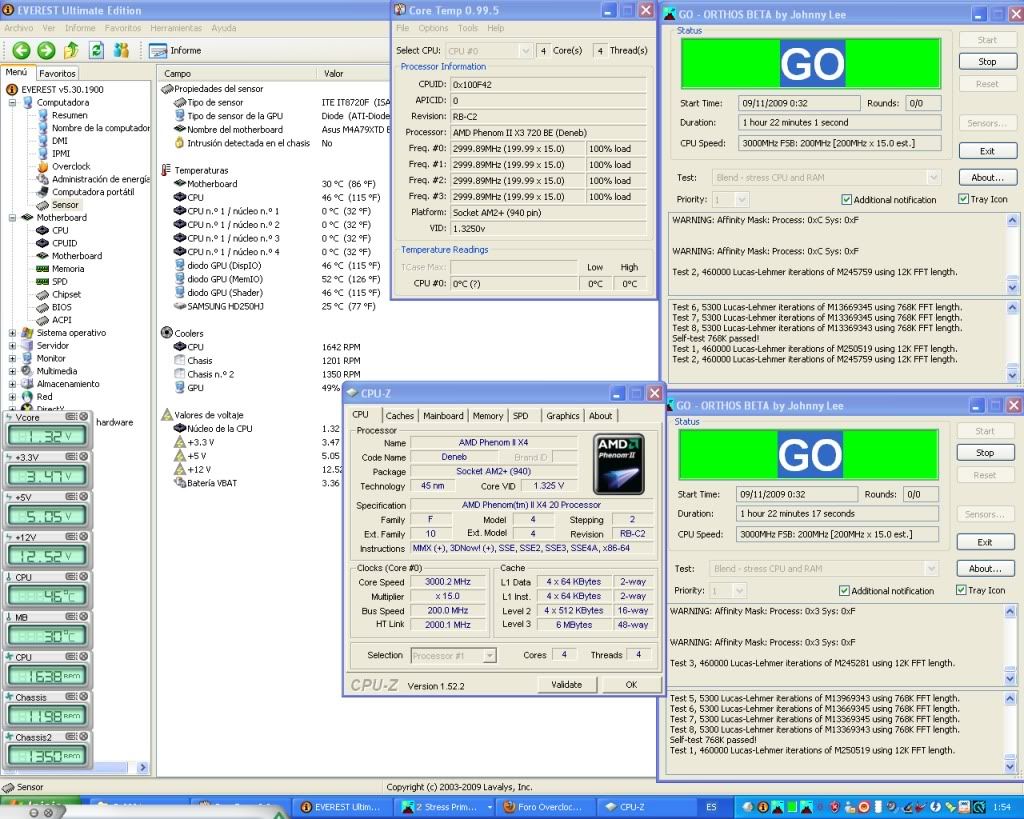This screenshot has height=819, width=1024.
Task: Click the Valor column header in EVEREST
Action: (x=353, y=74)
